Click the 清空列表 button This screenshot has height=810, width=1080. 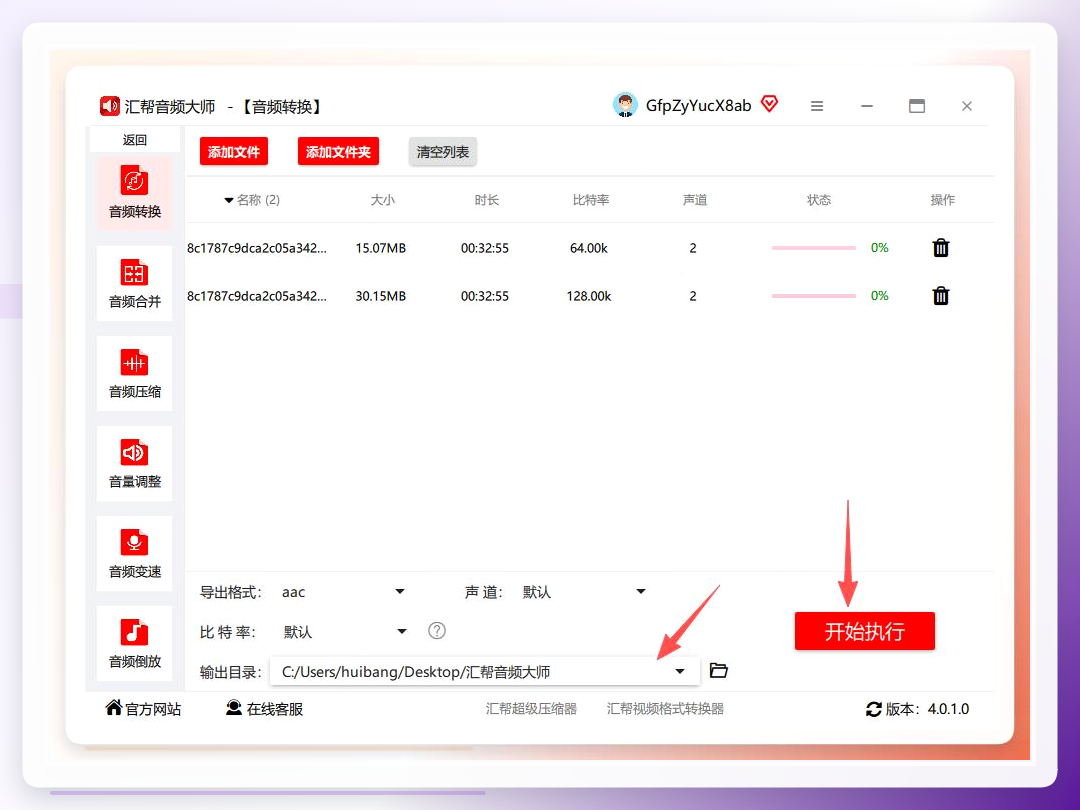pos(443,152)
